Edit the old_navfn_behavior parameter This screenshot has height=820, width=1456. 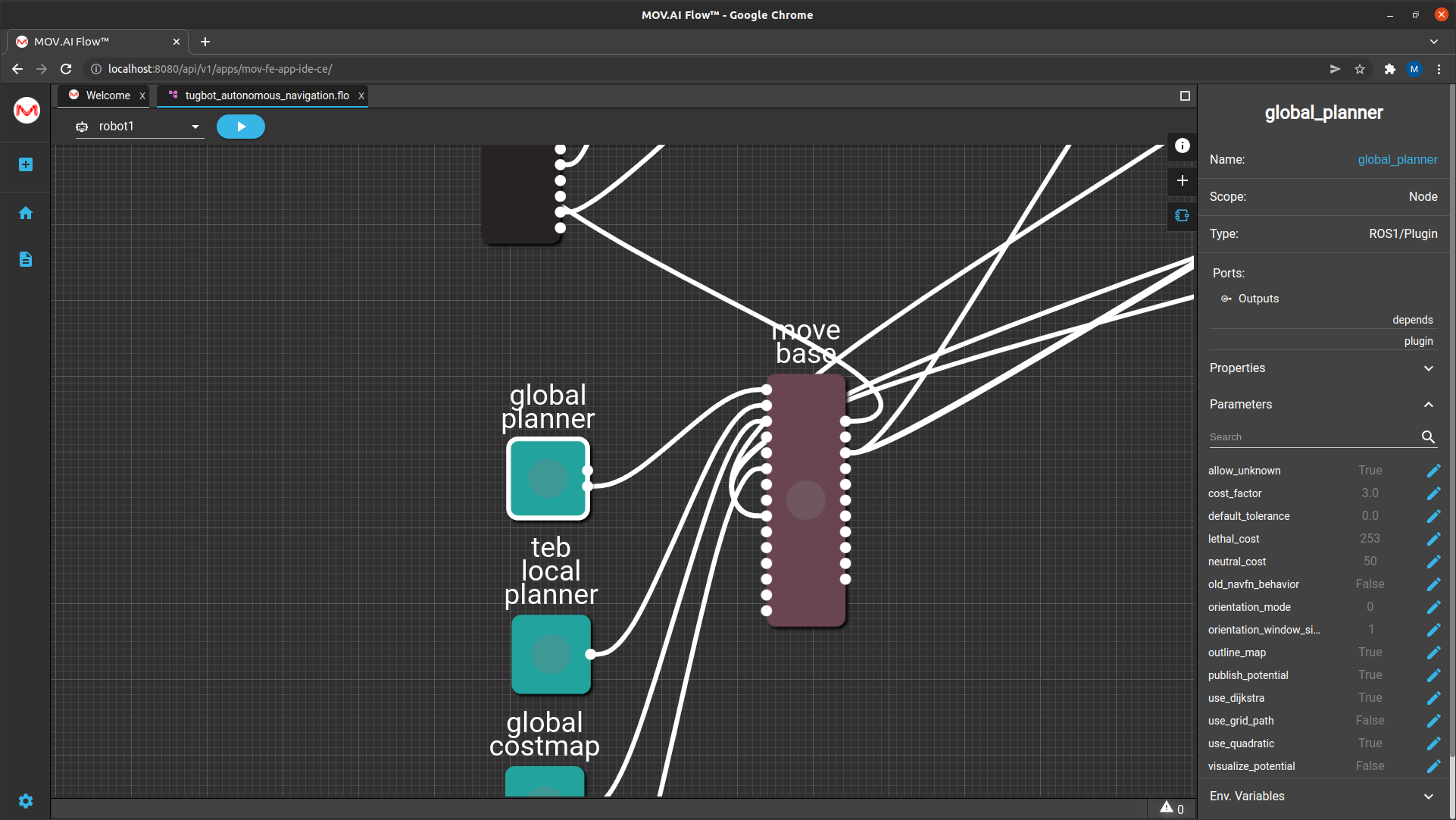coord(1433,584)
